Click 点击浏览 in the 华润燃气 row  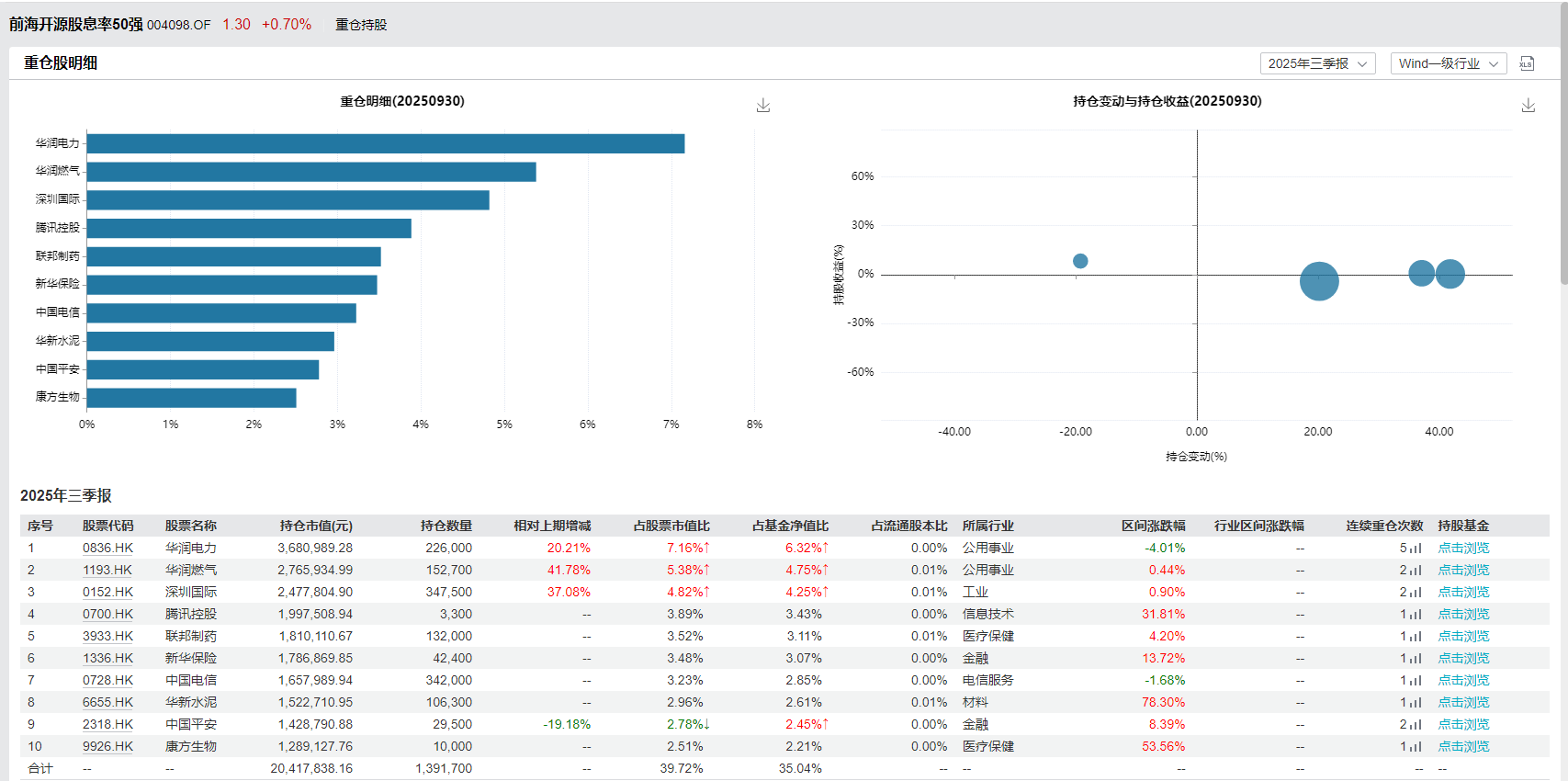[x=1463, y=571]
